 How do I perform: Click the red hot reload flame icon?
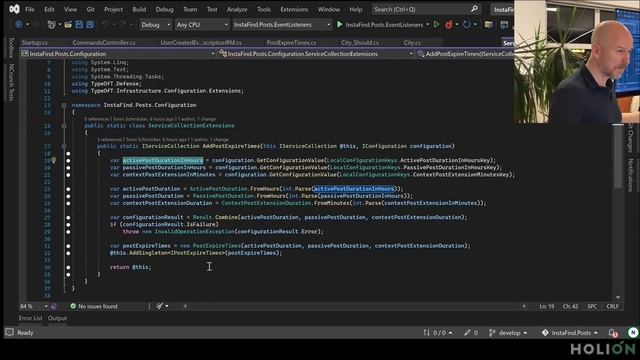449,24
